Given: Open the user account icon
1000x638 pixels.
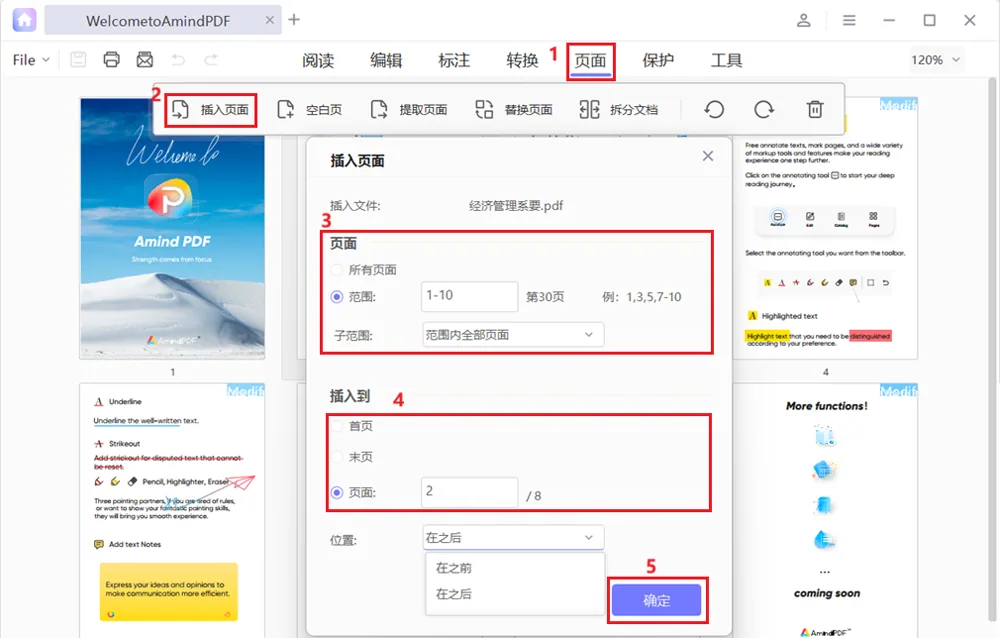Looking at the screenshot, I should point(804,20).
